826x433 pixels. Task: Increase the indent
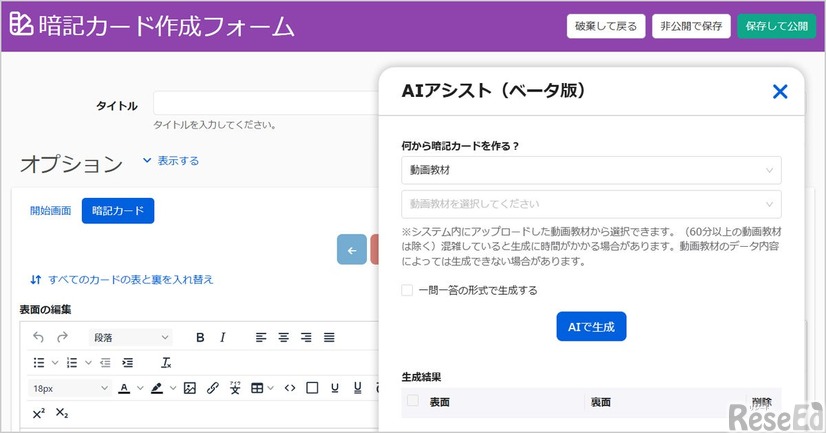[127, 362]
